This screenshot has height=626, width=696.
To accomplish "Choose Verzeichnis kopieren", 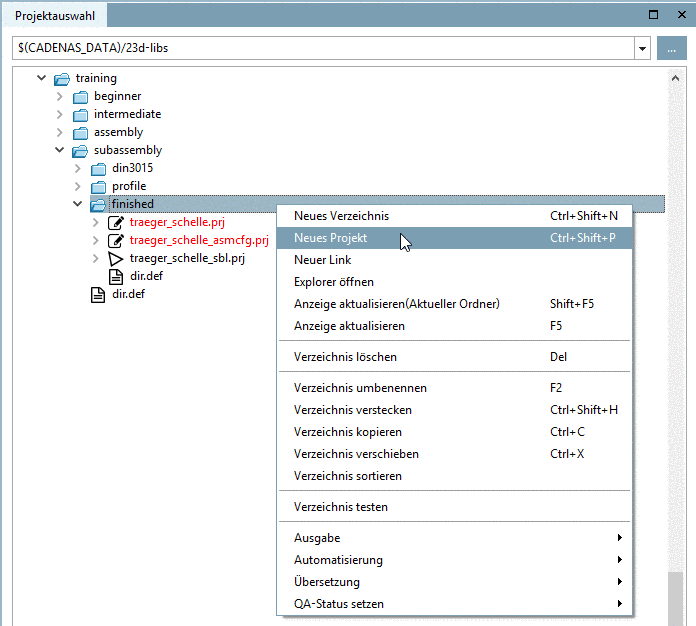I will (x=454, y=432).
